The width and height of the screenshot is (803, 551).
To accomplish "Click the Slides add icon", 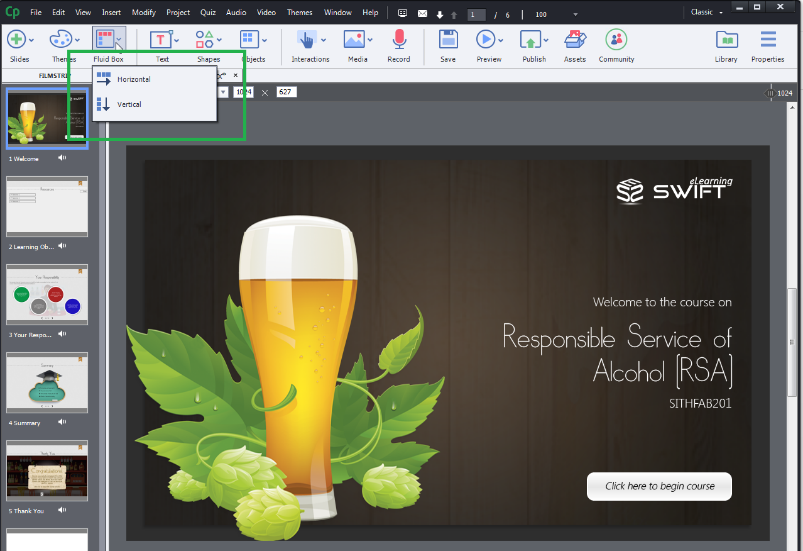I will point(16,39).
